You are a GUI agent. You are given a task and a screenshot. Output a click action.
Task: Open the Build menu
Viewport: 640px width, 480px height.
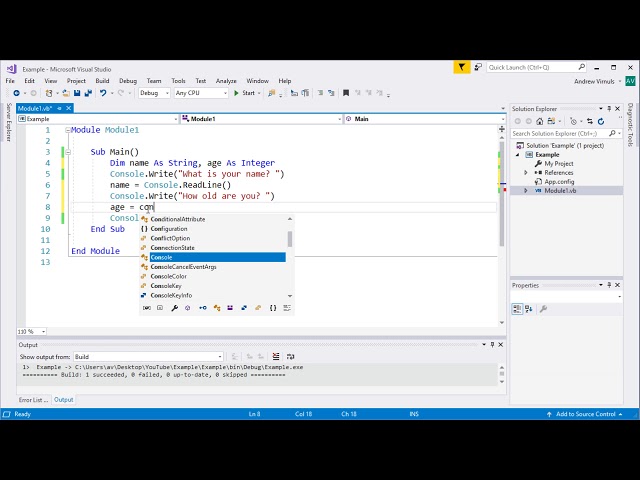pos(102,81)
